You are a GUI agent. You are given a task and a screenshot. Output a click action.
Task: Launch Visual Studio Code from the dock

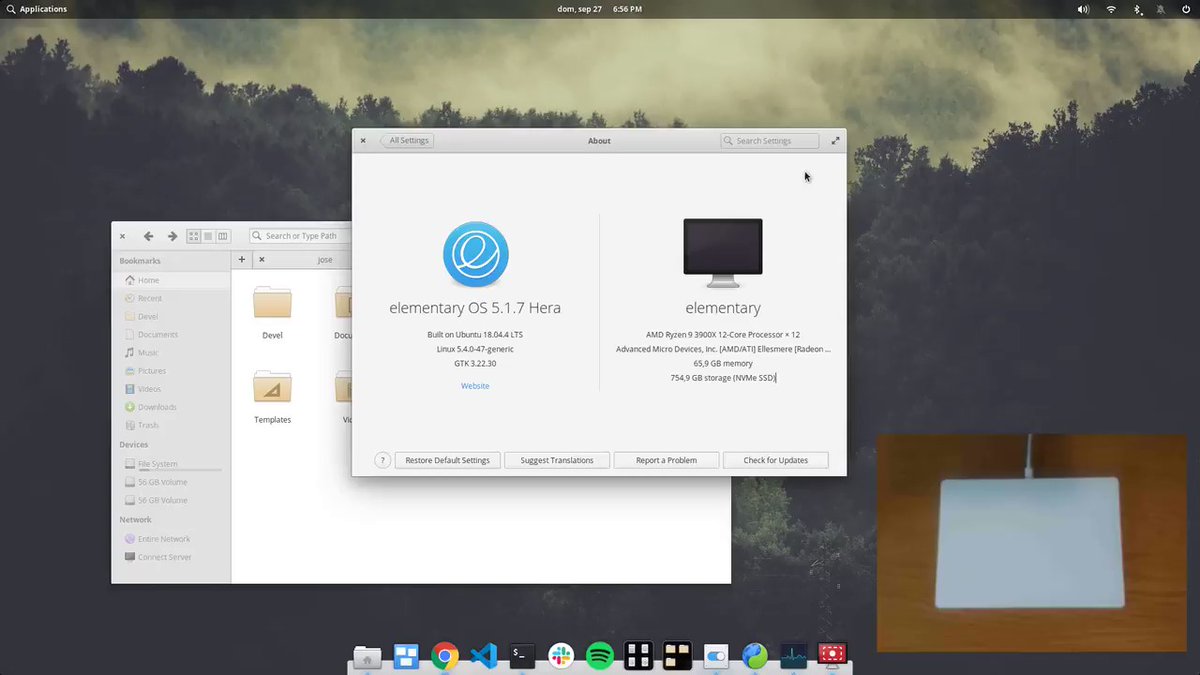point(483,656)
